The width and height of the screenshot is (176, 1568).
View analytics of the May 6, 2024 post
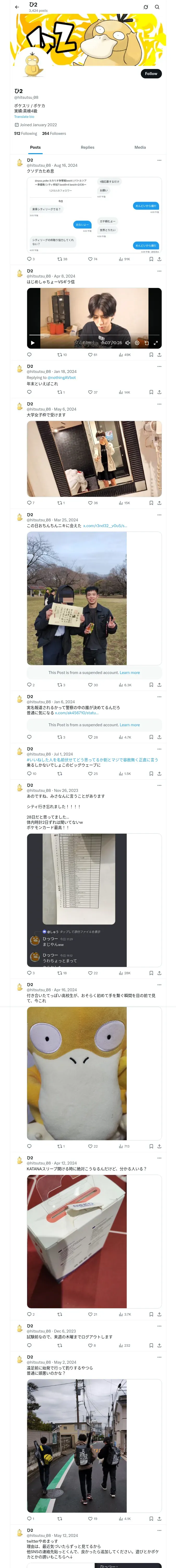click(x=124, y=503)
